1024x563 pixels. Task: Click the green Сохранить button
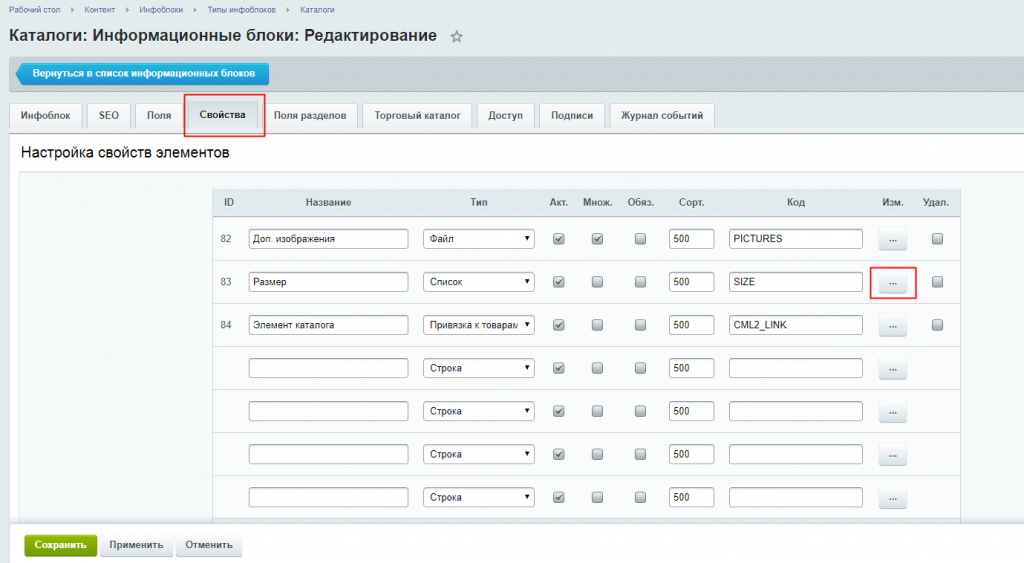click(x=60, y=545)
